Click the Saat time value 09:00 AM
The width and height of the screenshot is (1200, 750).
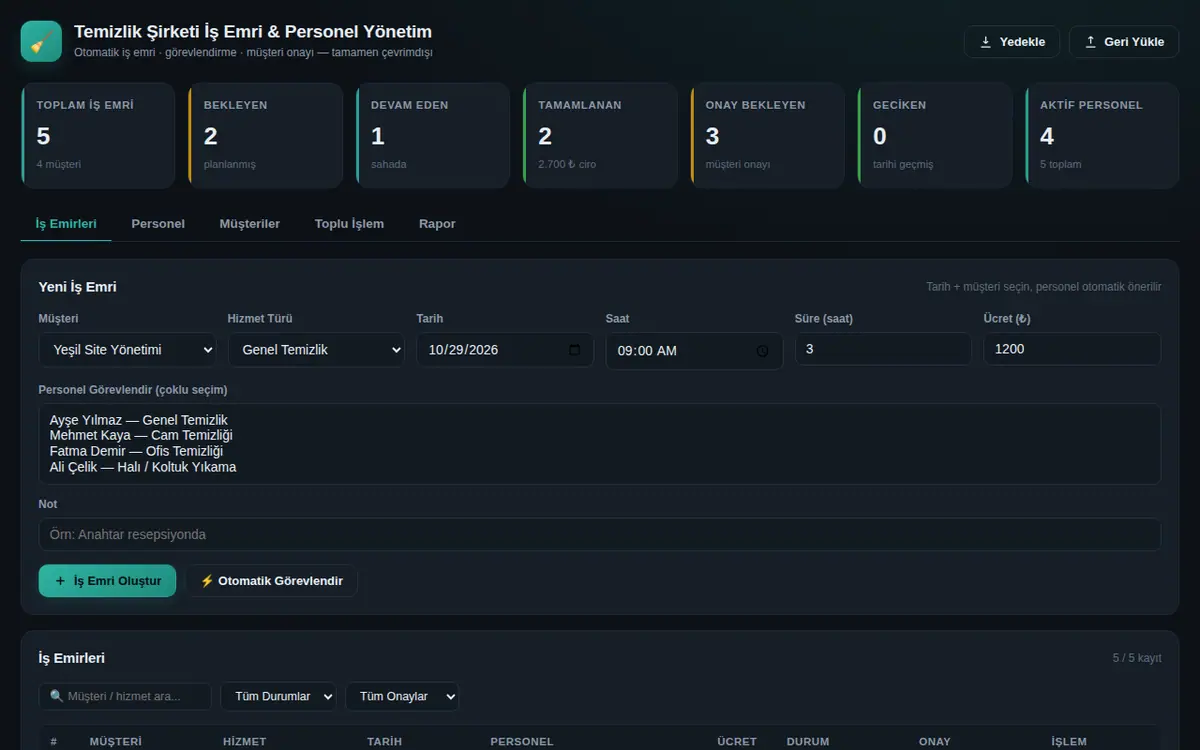[647, 351]
